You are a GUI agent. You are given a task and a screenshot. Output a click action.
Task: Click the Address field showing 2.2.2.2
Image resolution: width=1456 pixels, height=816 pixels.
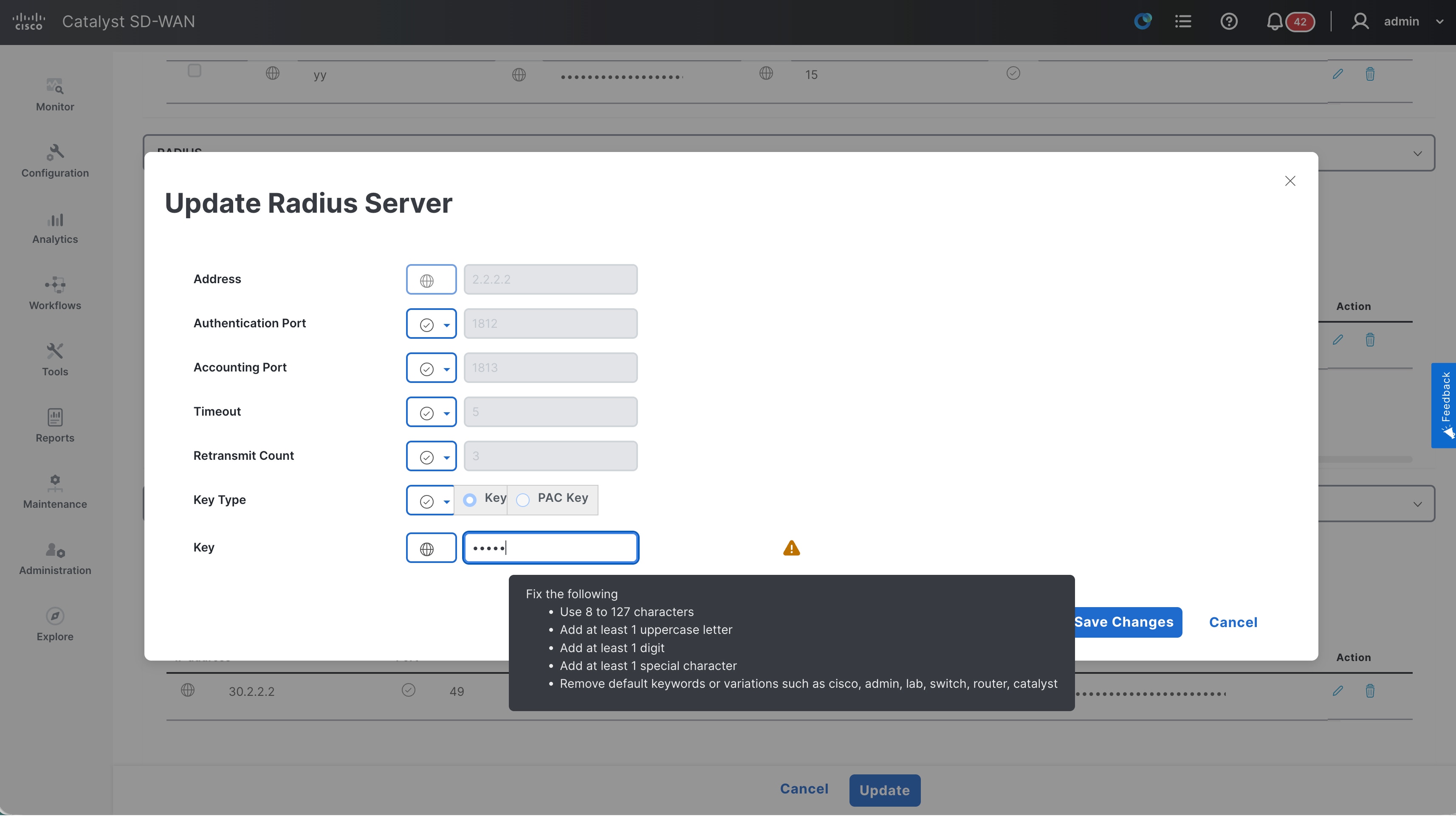[550, 280]
